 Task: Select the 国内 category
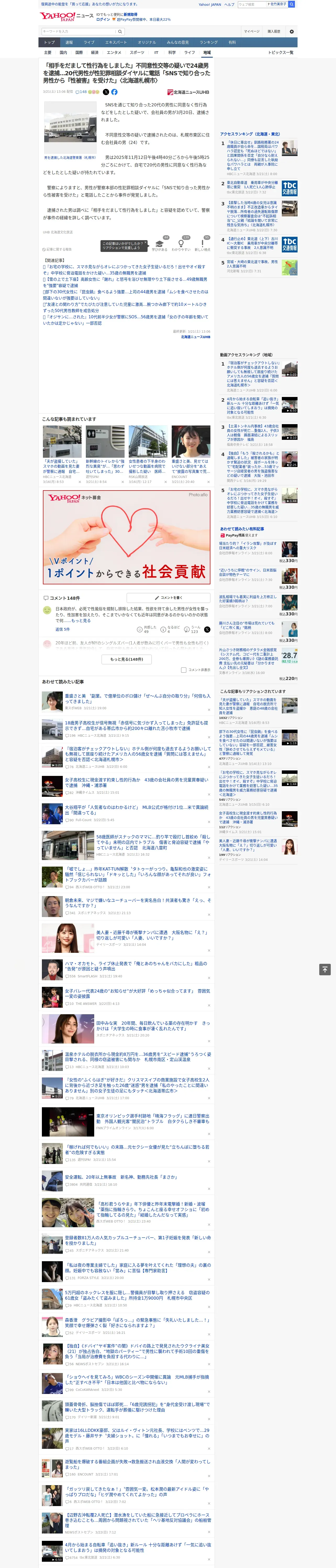[x=63, y=52]
